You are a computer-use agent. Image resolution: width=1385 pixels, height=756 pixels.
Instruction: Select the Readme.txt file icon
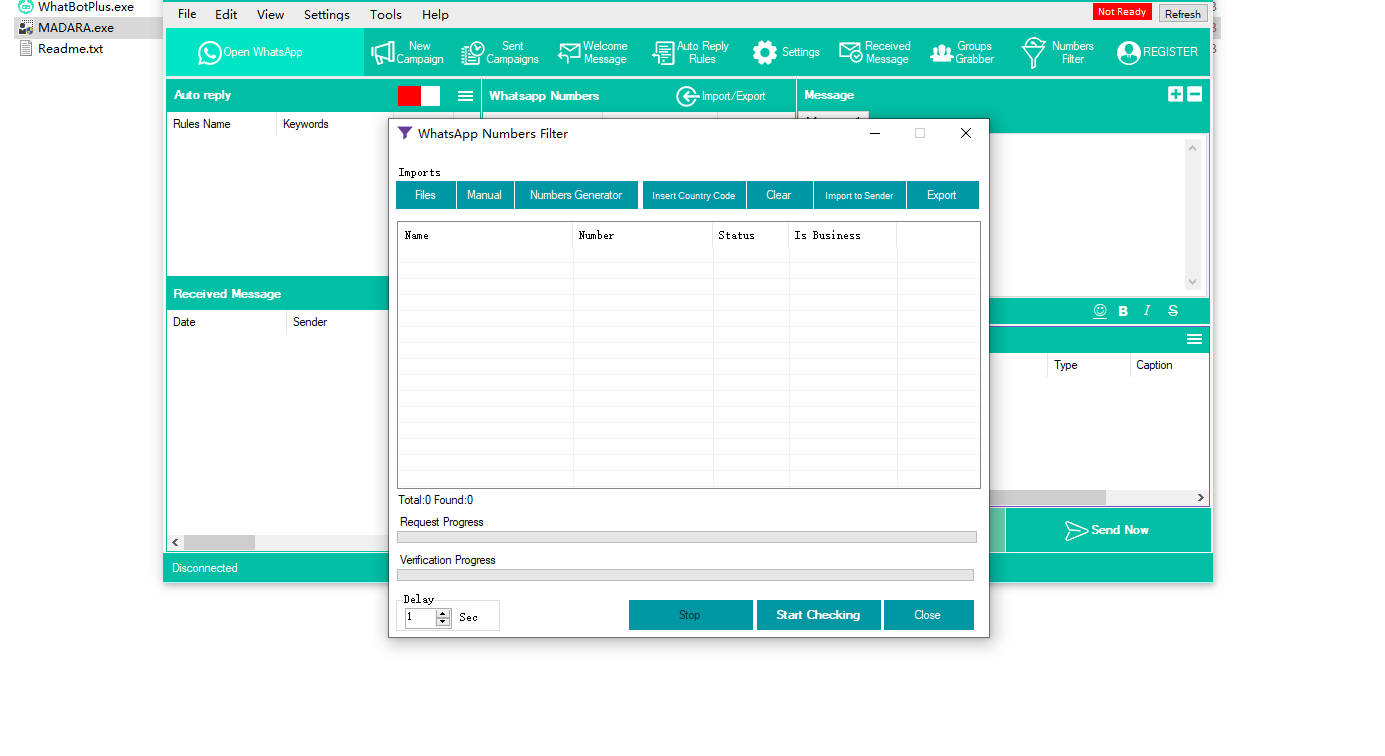coord(26,48)
